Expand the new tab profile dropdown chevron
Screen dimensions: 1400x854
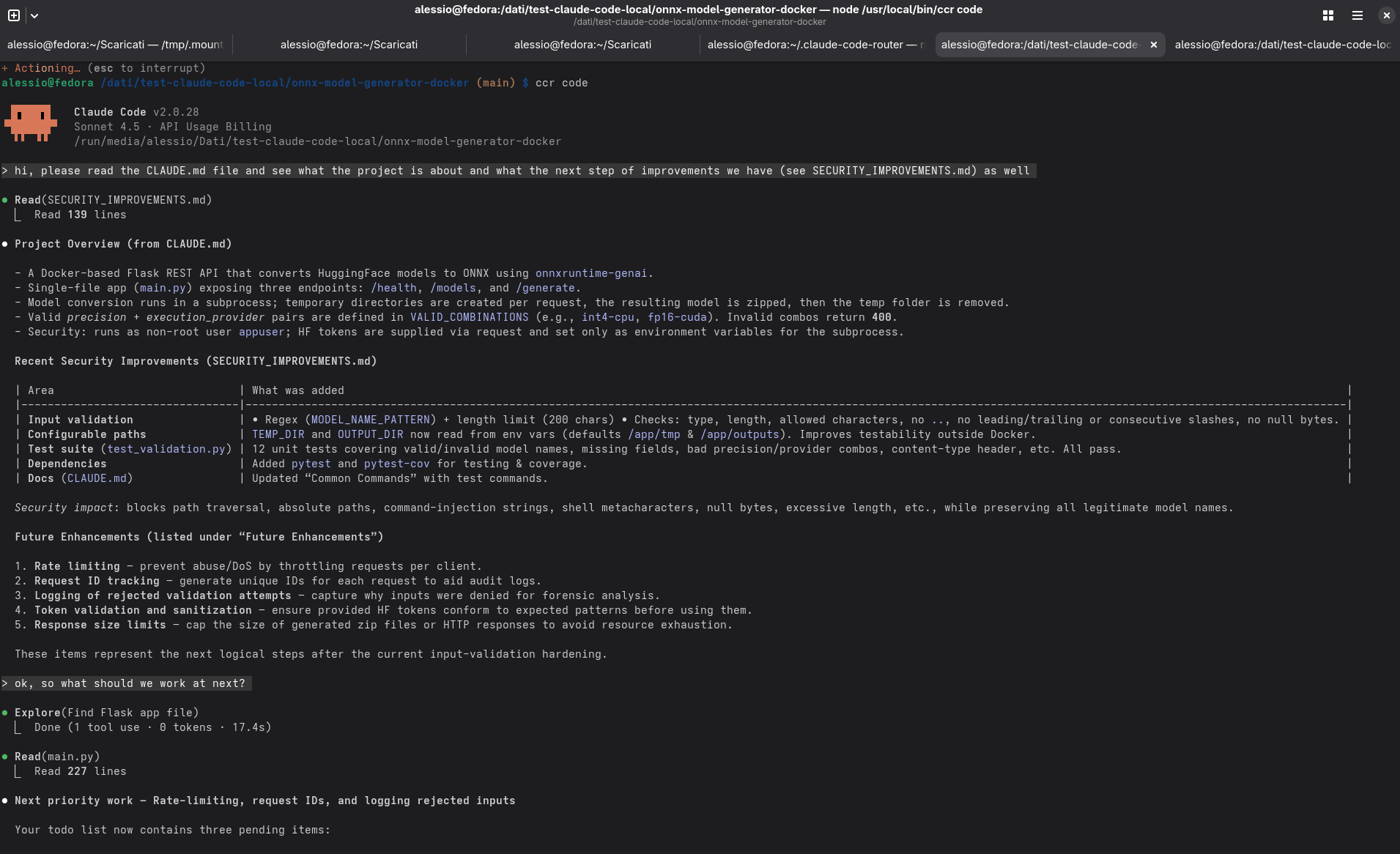click(34, 15)
